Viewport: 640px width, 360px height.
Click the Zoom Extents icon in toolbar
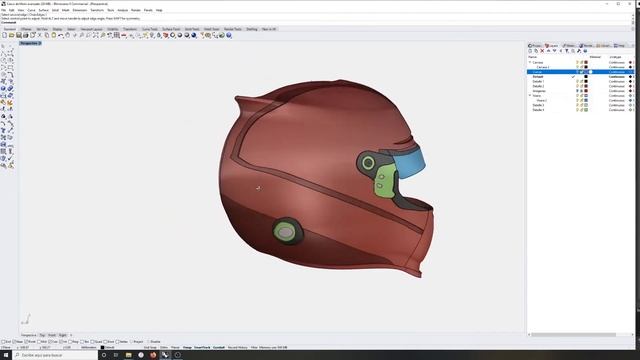[96, 36]
